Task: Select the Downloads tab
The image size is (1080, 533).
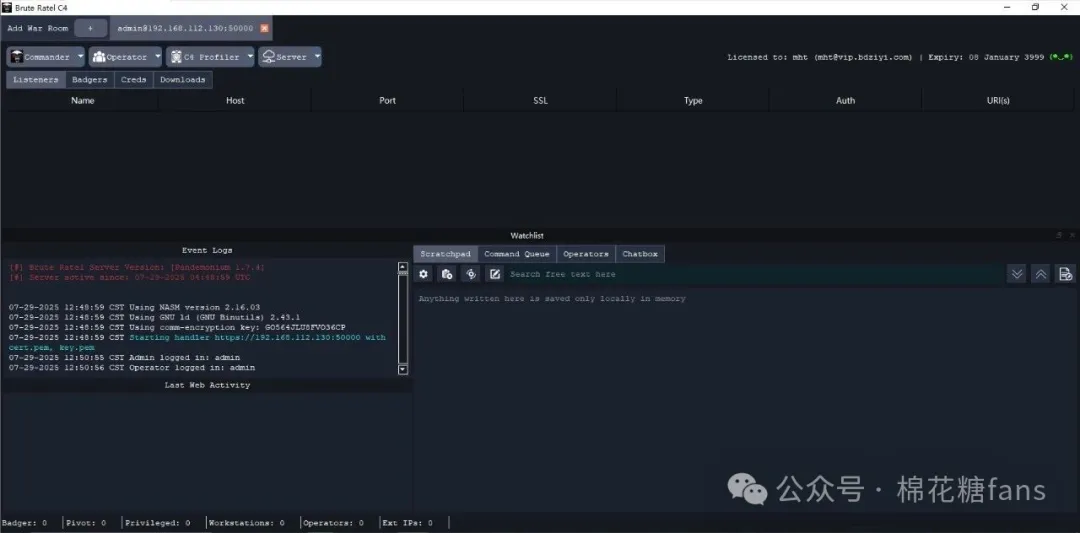Action: click(x=183, y=80)
